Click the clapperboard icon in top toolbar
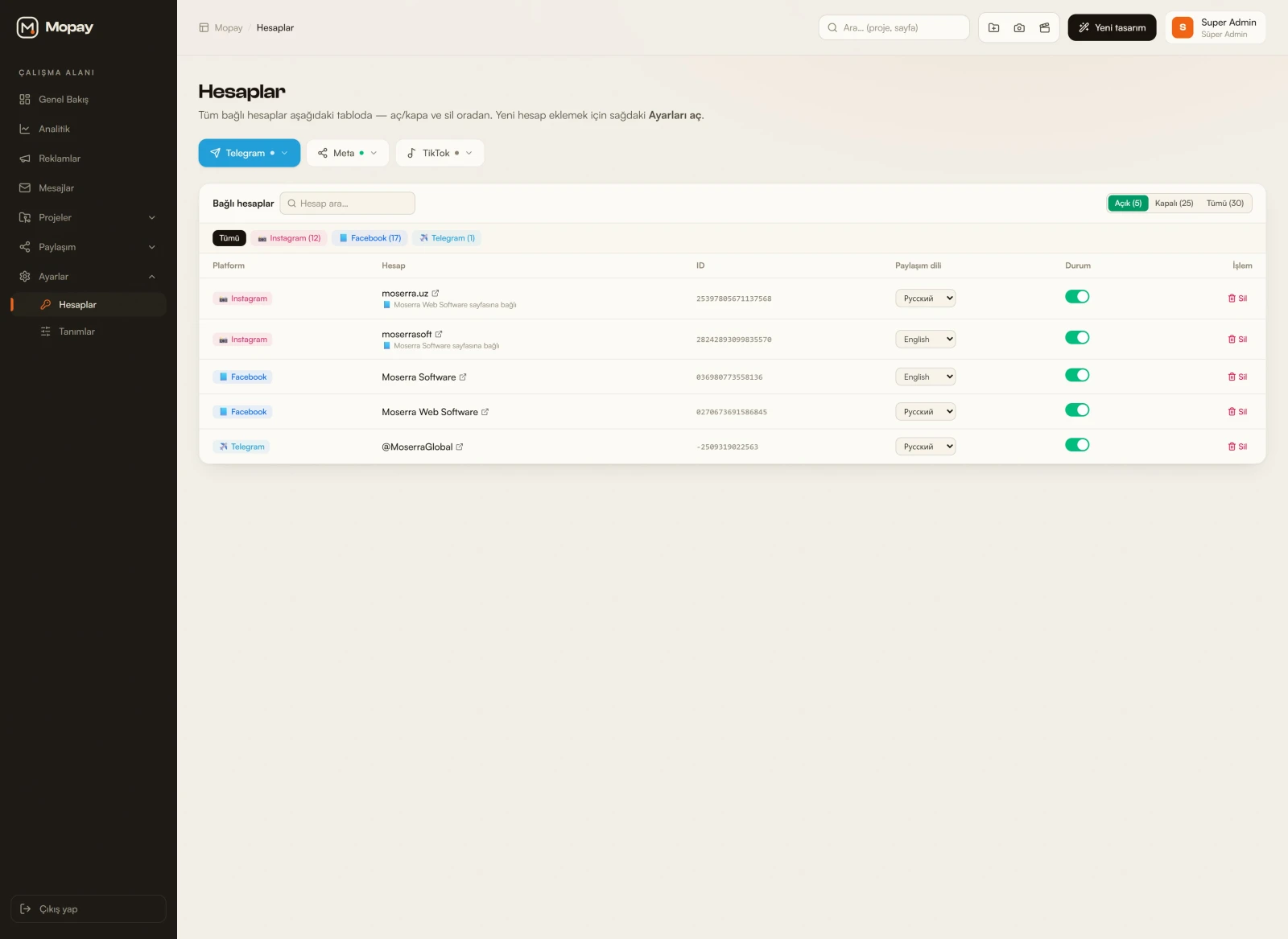The width and height of the screenshot is (1288, 939). [1045, 27]
